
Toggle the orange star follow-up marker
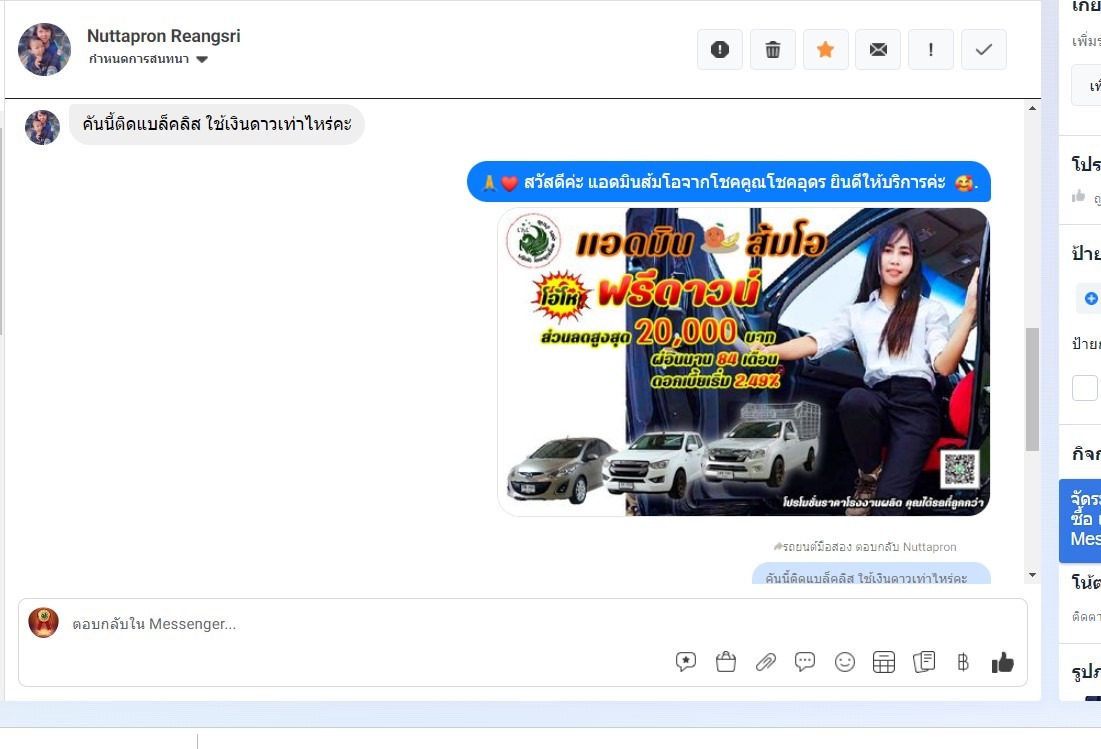(x=825, y=50)
